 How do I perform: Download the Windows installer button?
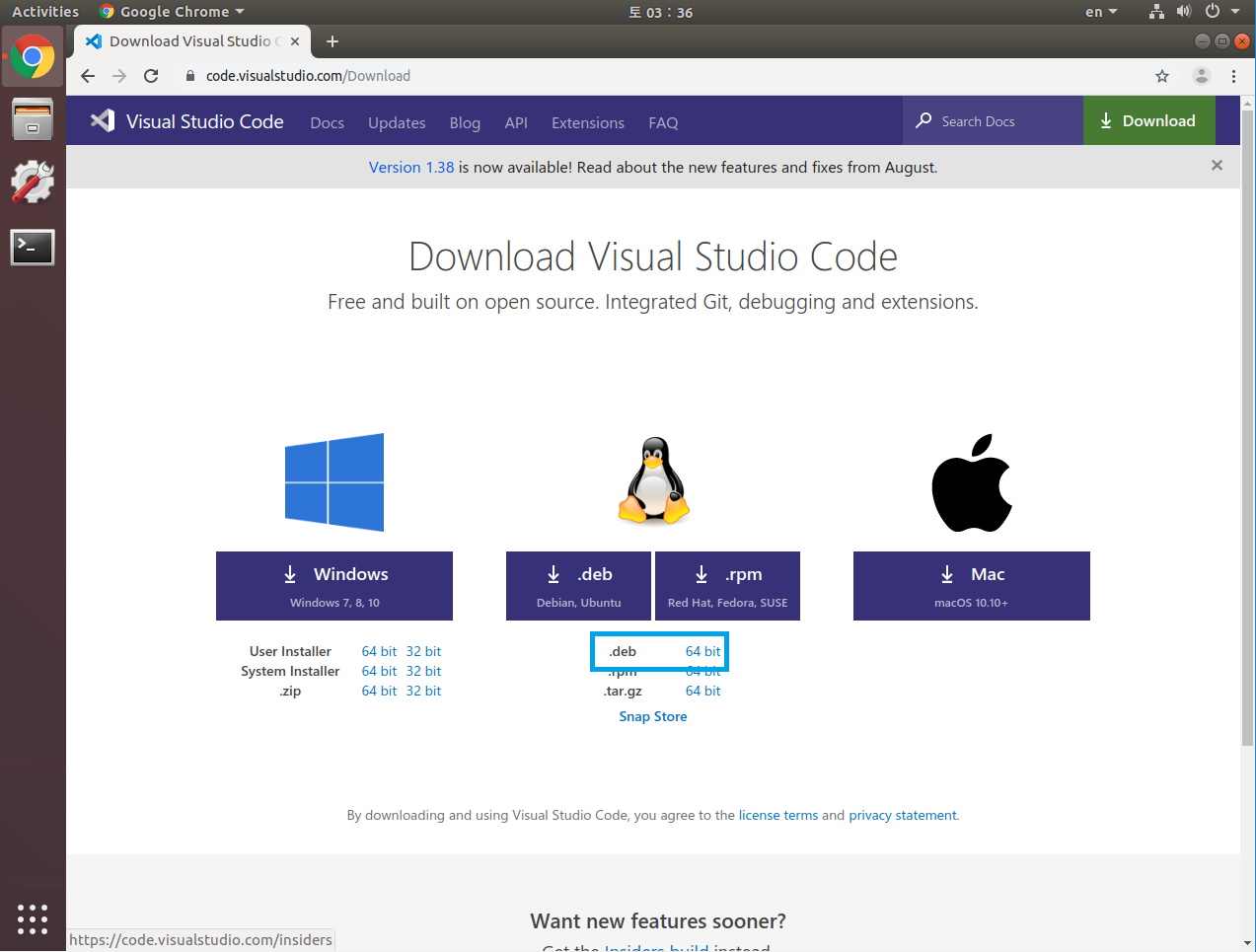(334, 586)
